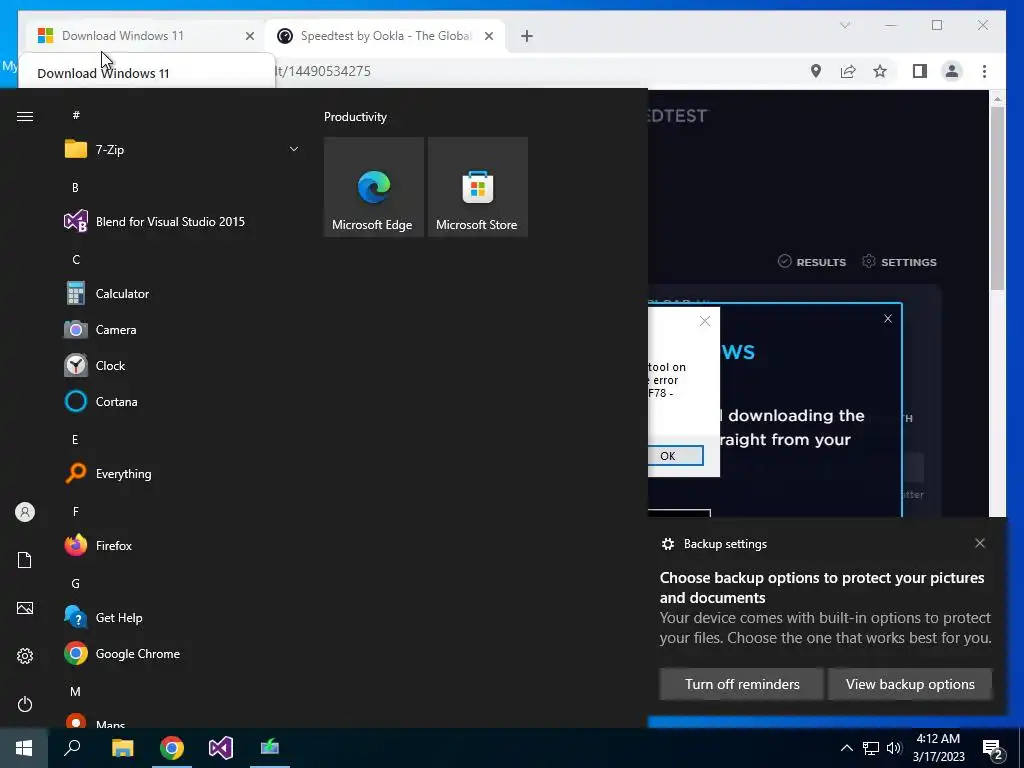Click the Productivity group heading

pyautogui.click(x=355, y=117)
